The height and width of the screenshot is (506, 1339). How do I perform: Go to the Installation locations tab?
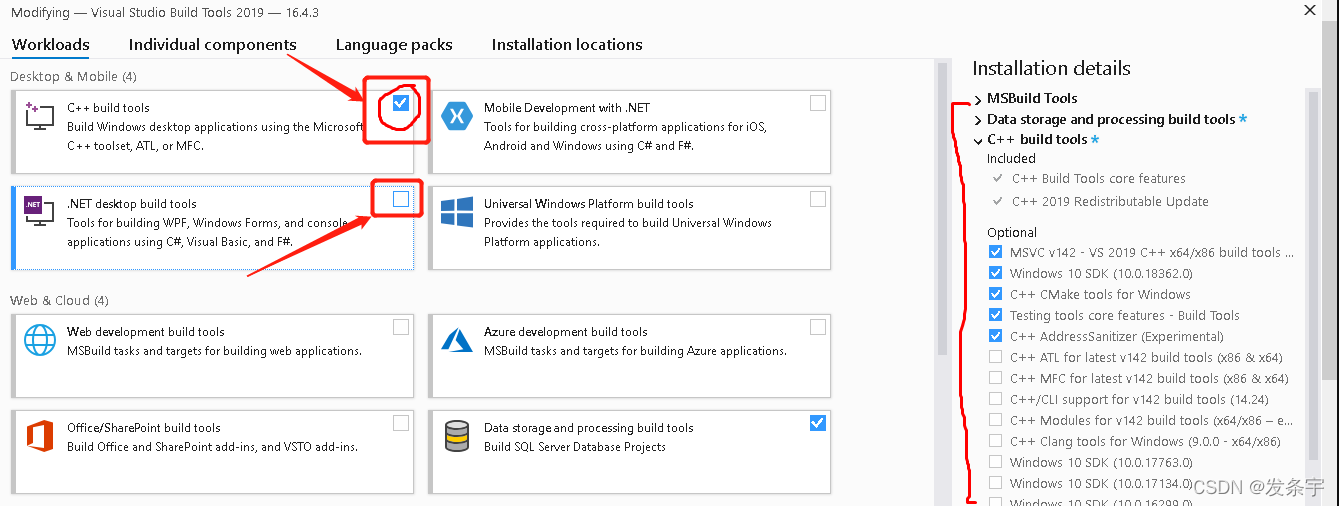pos(567,45)
